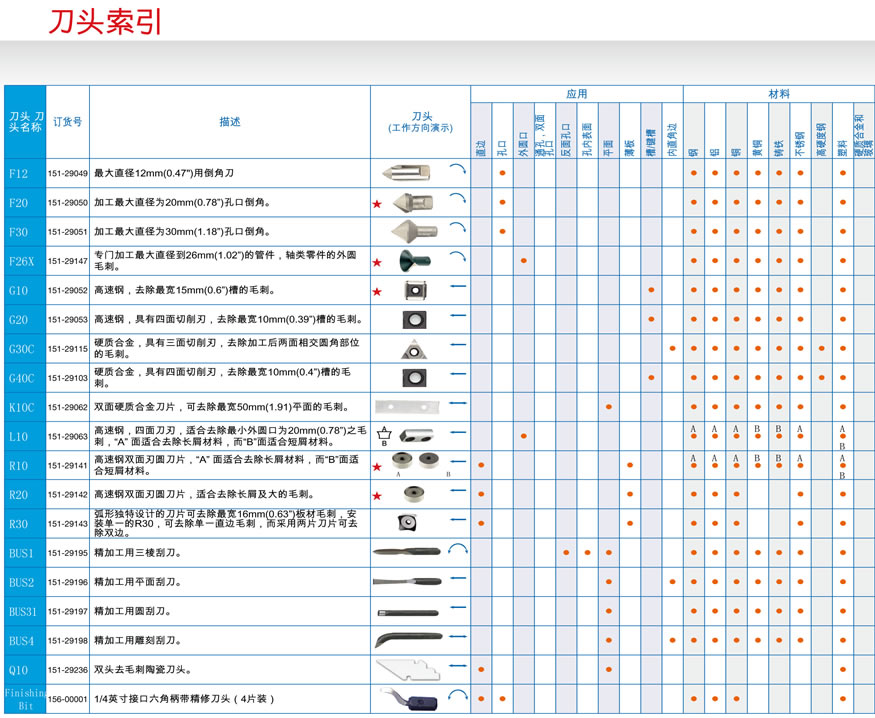Click the description 双头去毛刺陶瓷刀头。
Image resolution: width=875 pixels, height=718 pixels.
pyautogui.click(x=143, y=669)
